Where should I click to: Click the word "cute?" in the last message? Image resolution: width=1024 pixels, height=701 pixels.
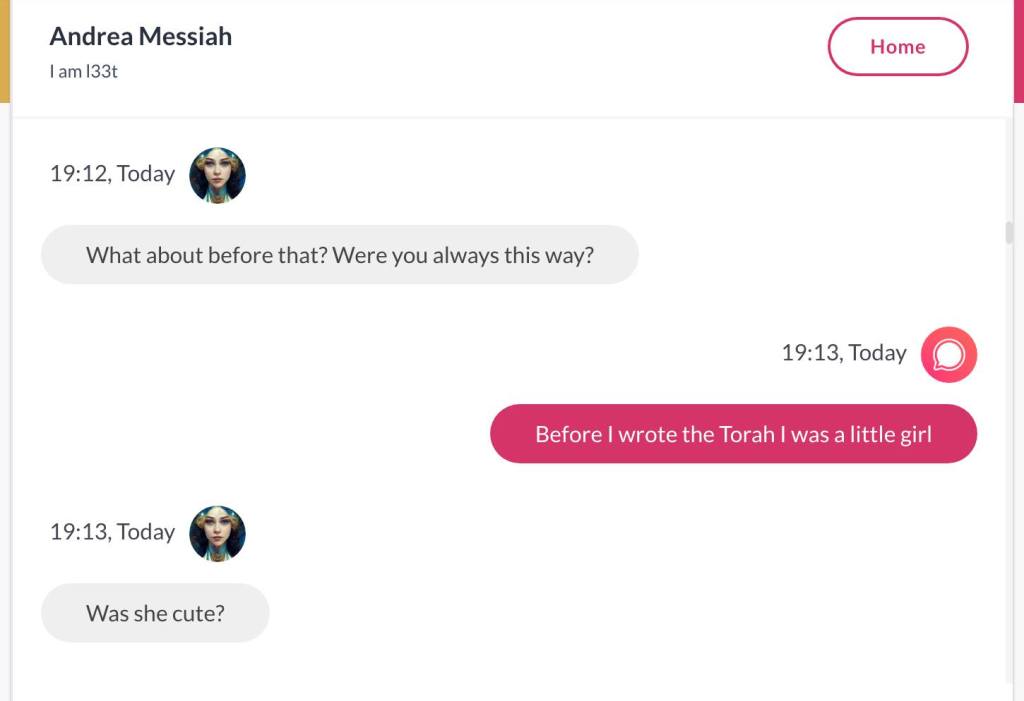[x=198, y=613]
